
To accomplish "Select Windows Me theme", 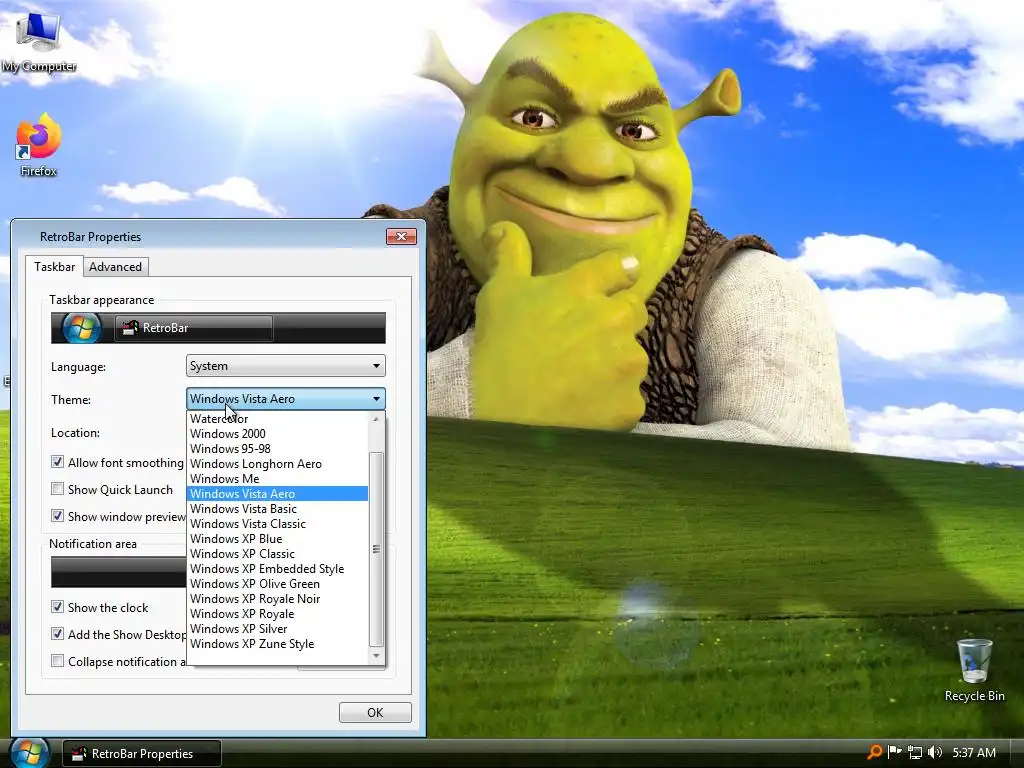I will click(x=278, y=479).
